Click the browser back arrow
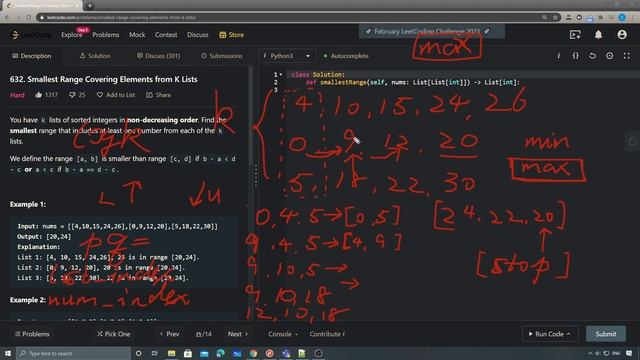 [7, 18]
